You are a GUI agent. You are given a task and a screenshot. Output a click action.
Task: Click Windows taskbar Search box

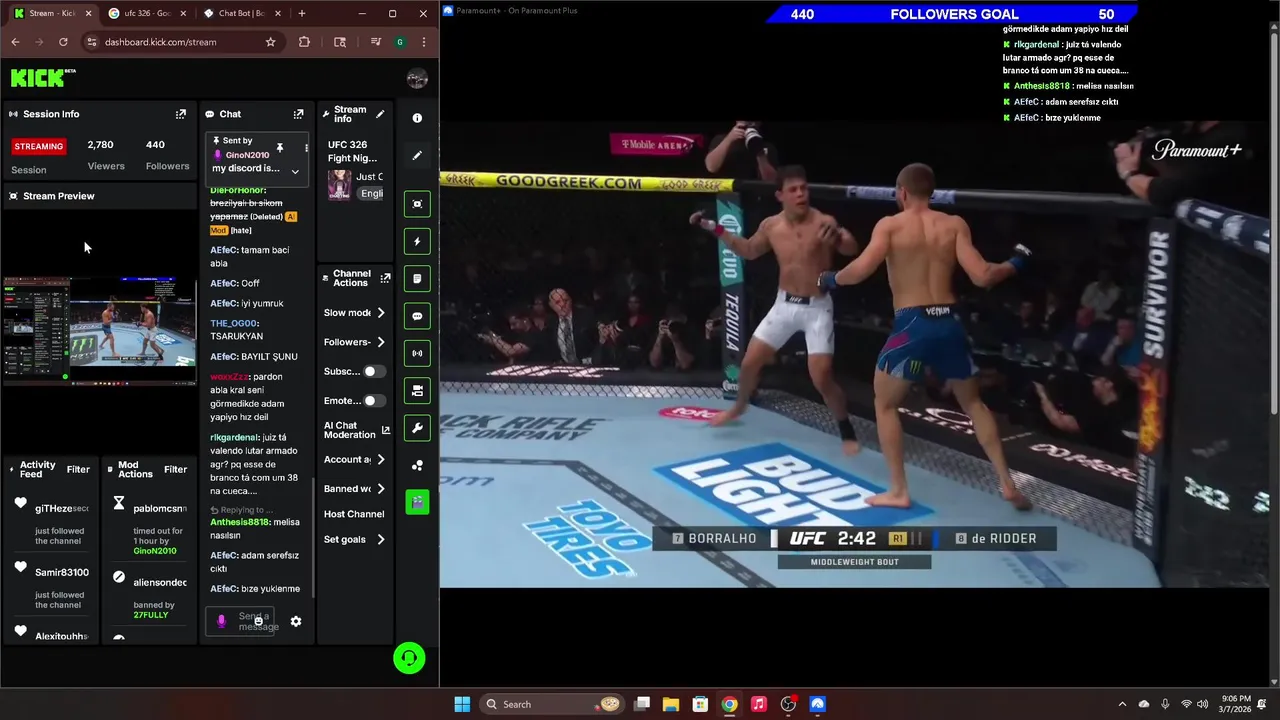point(551,704)
